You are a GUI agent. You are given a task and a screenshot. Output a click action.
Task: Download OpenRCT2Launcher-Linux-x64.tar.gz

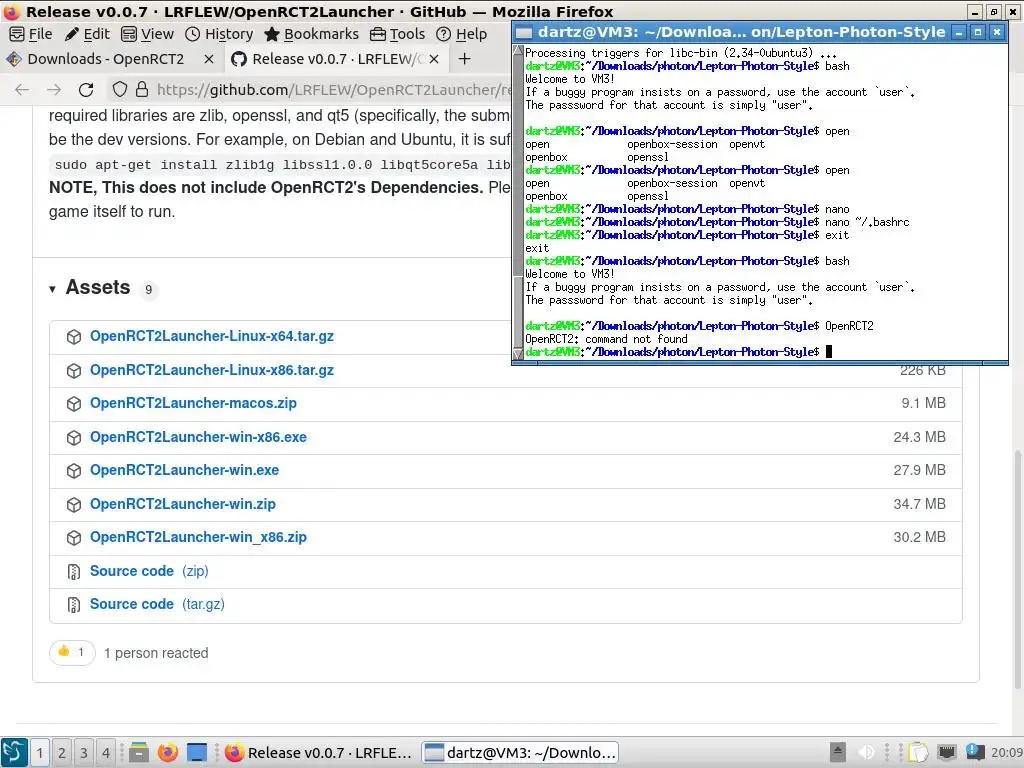coord(212,336)
